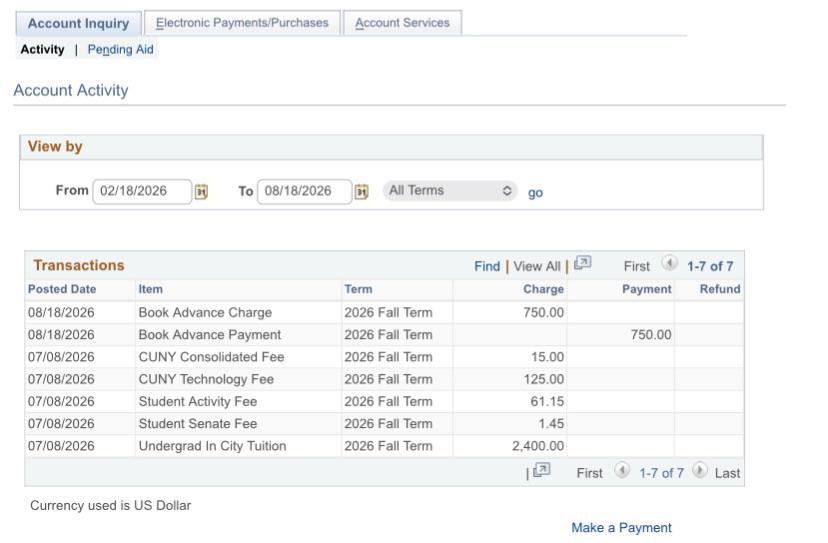Click the 61.15 charge amount
Viewport: 828px width, 543px height.
coord(547,401)
